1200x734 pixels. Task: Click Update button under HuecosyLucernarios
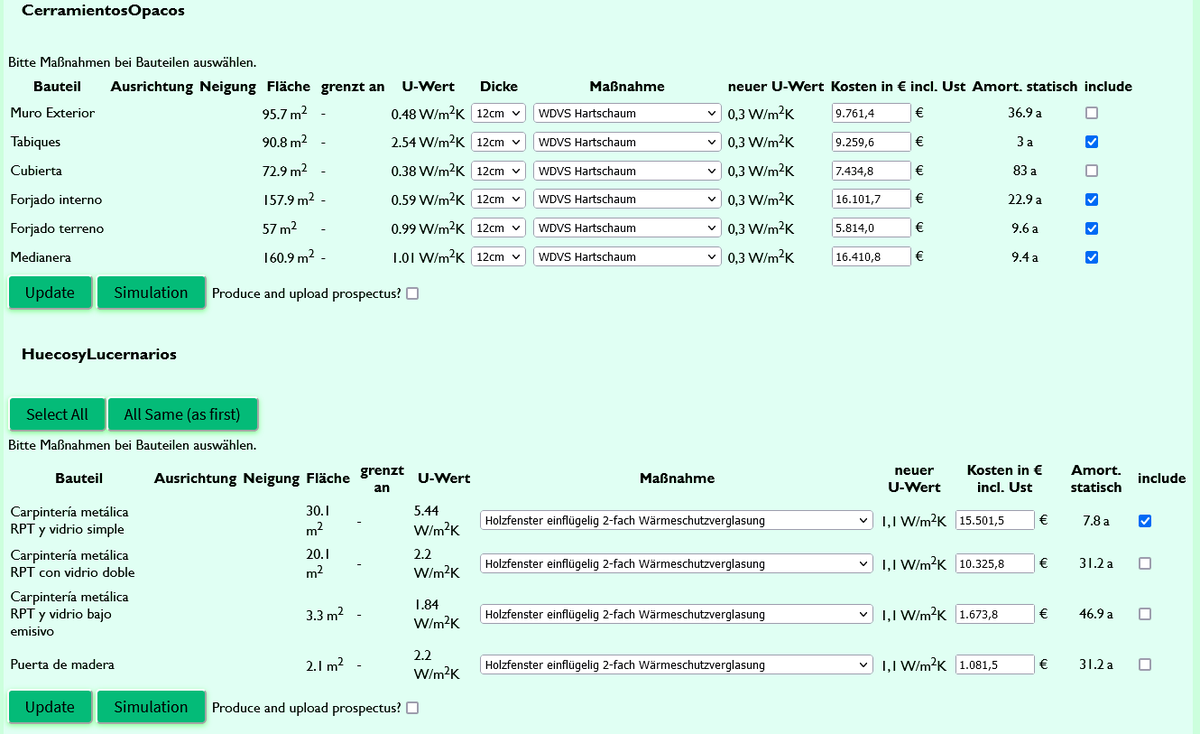point(50,707)
